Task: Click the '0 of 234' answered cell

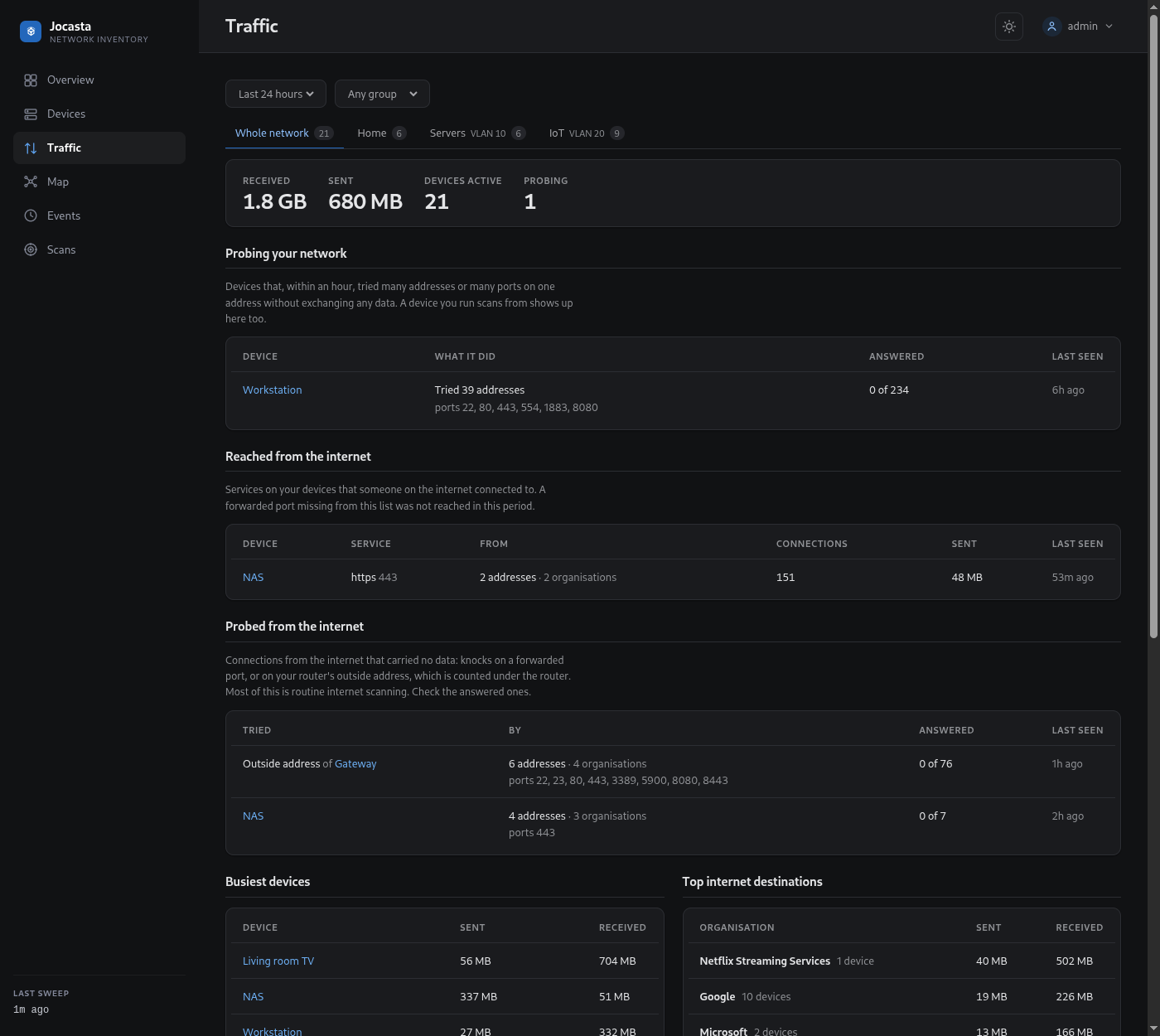Action: pyautogui.click(x=889, y=390)
